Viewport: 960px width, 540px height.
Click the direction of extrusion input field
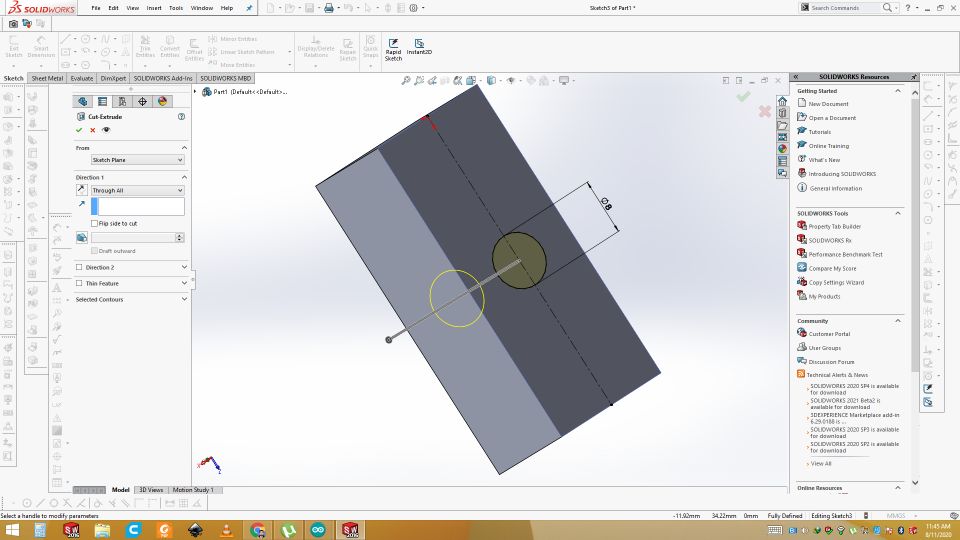(138, 206)
